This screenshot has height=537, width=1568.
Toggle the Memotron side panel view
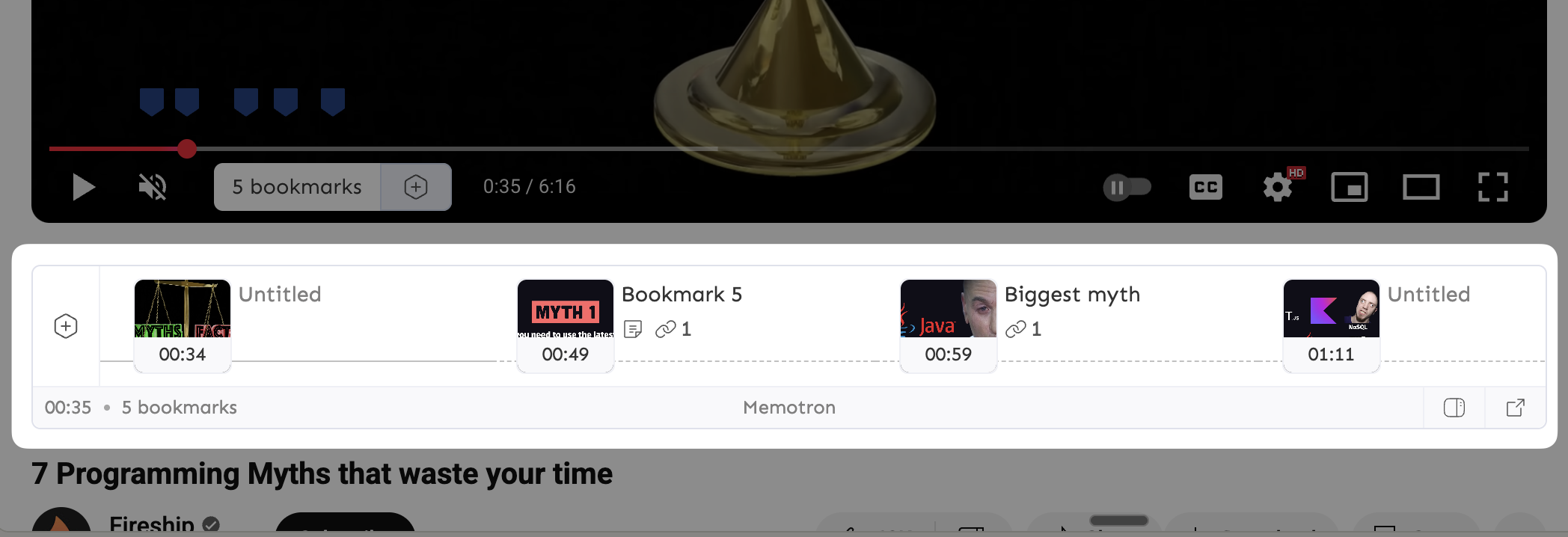[x=1454, y=408]
